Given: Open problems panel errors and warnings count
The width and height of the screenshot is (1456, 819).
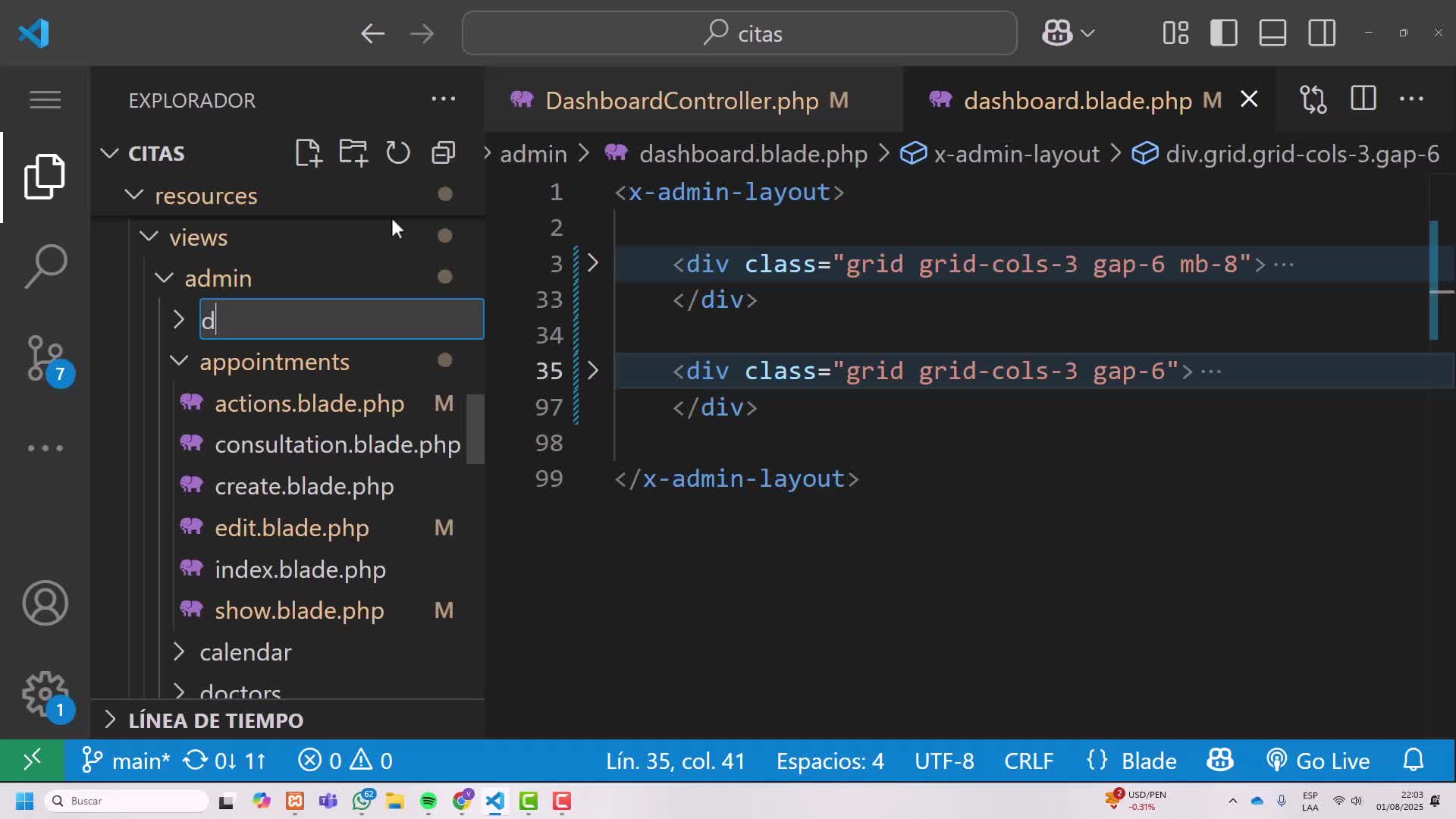Looking at the screenshot, I should point(345,761).
